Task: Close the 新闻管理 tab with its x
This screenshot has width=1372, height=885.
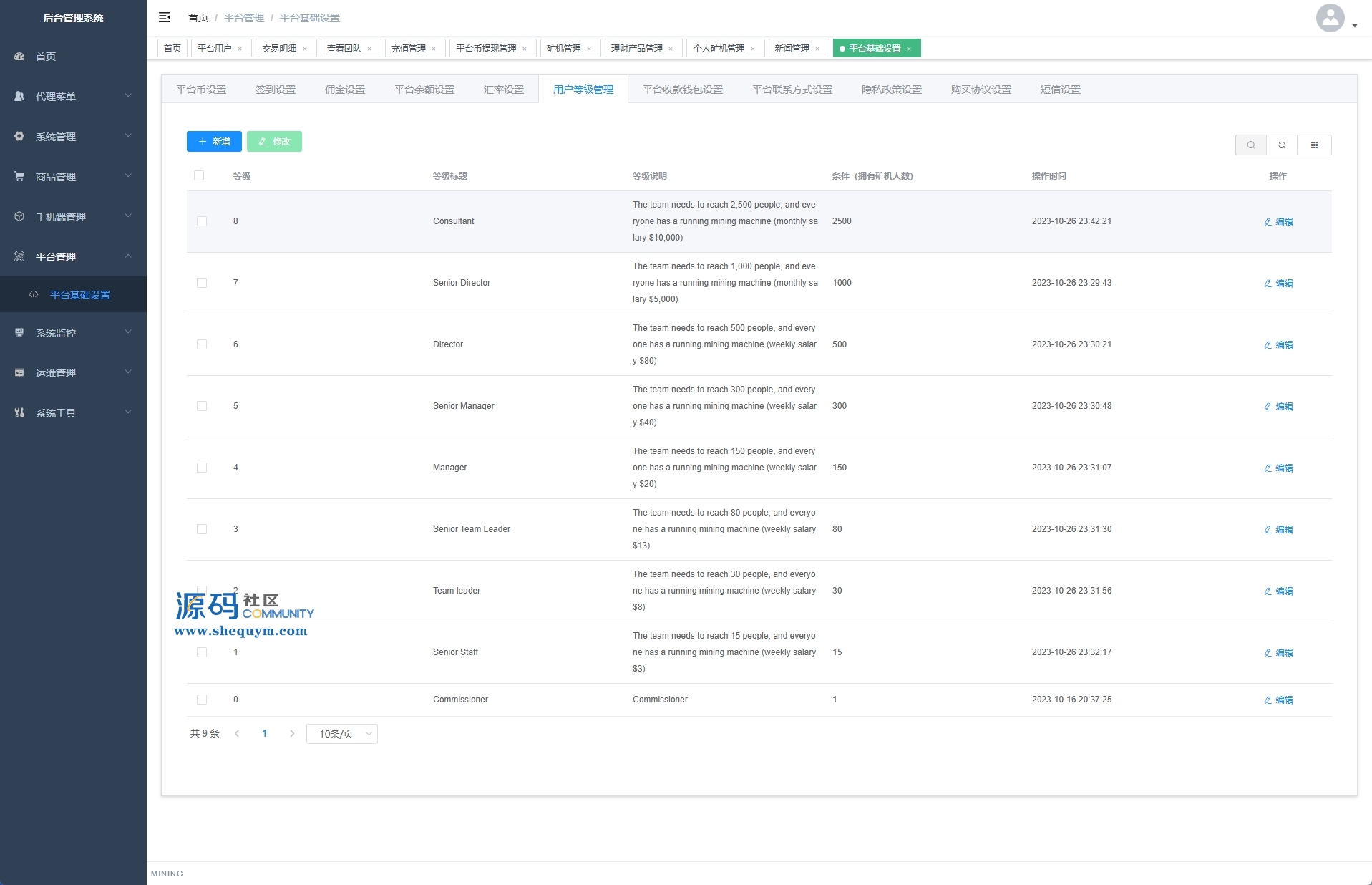Action: (817, 49)
